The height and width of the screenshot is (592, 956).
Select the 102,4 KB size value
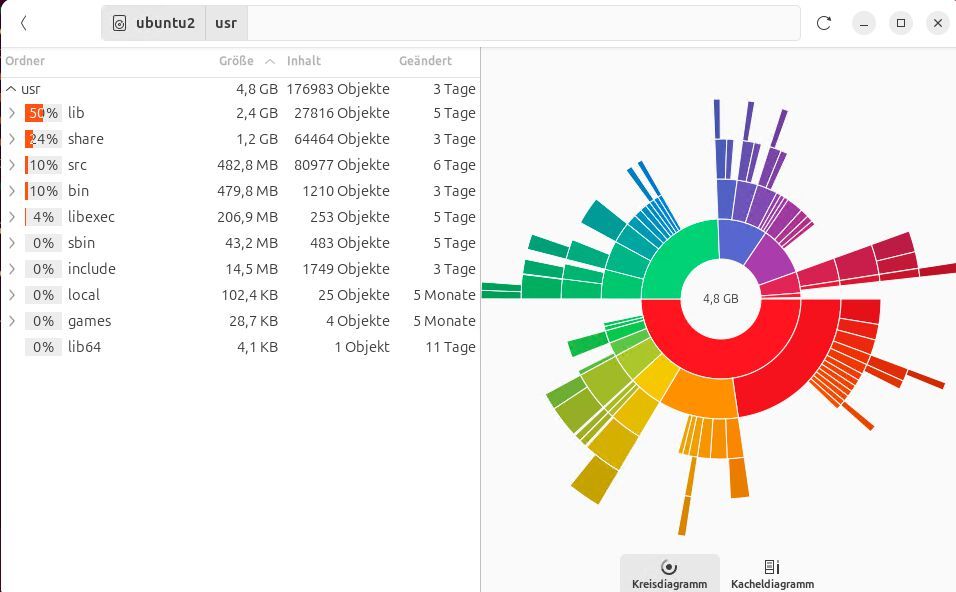[x=249, y=295]
